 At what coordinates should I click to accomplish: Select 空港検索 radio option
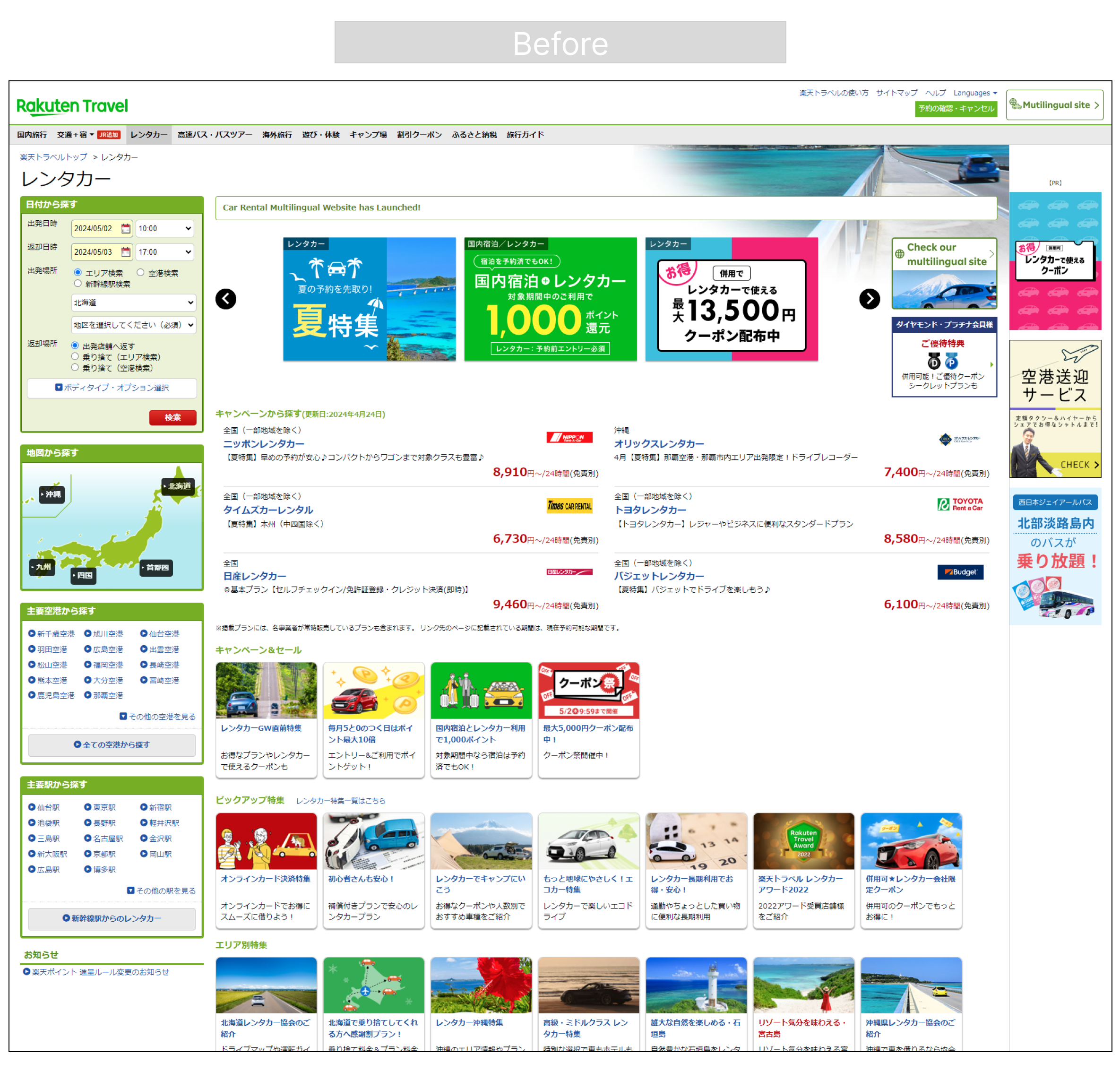point(140,273)
